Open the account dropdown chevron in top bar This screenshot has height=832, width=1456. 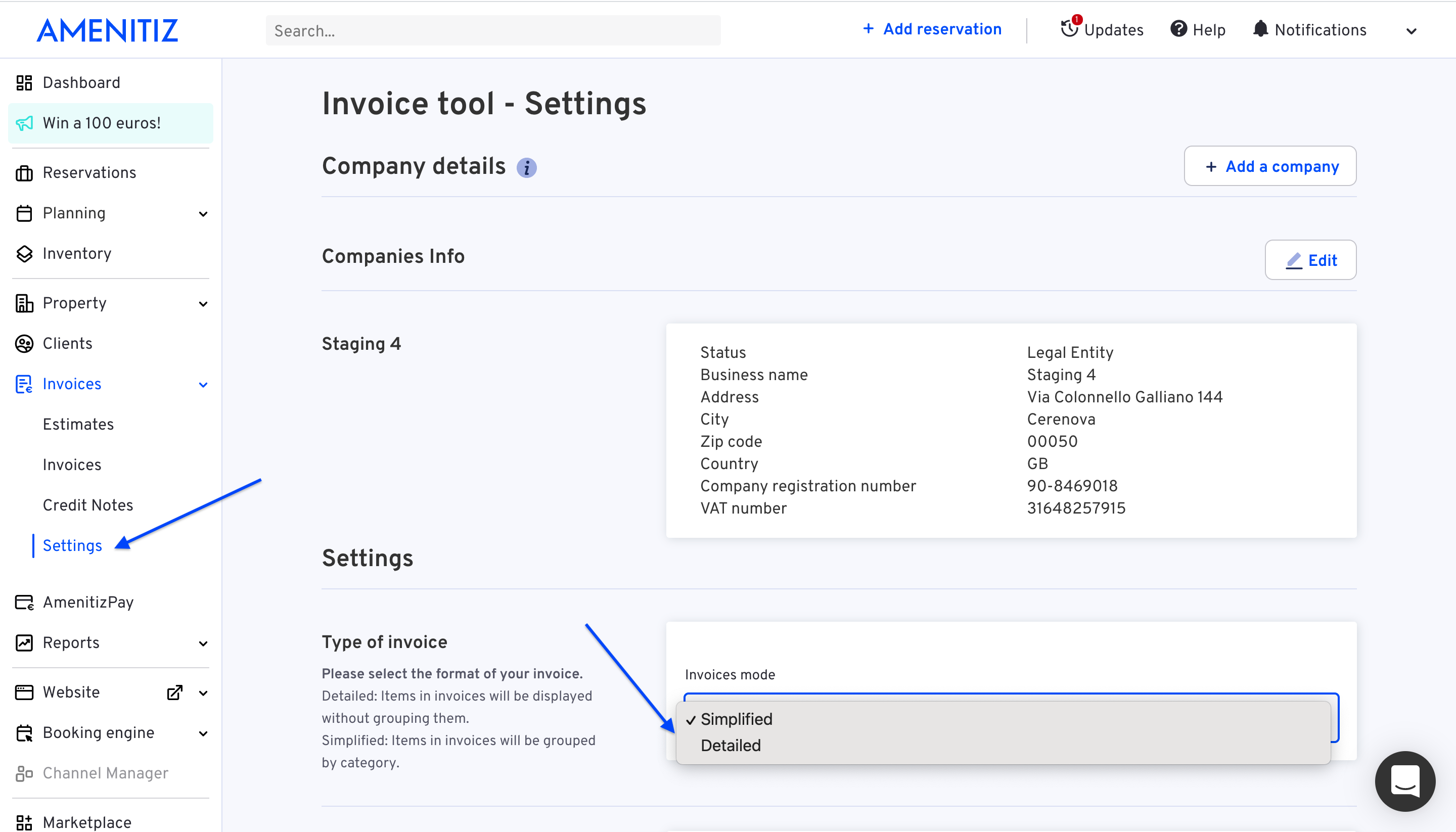pos(1411,31)
